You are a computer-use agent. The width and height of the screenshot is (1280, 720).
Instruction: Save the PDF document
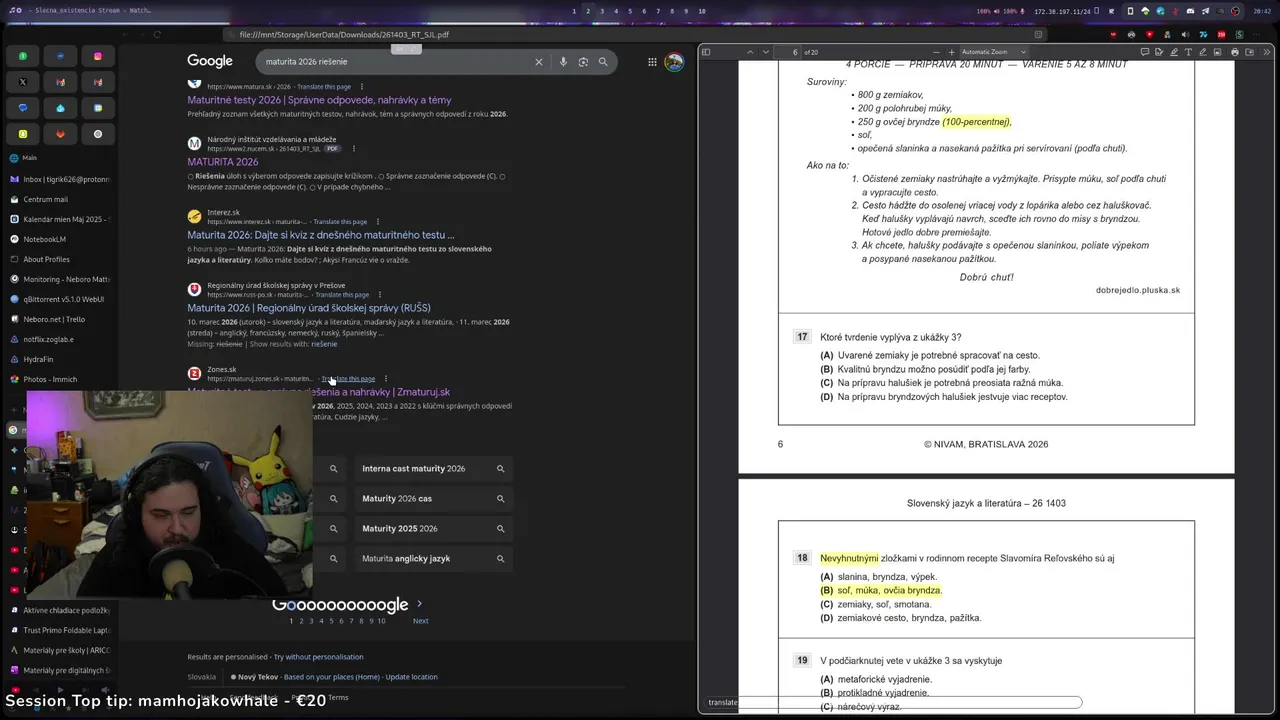pos(1249,52)
